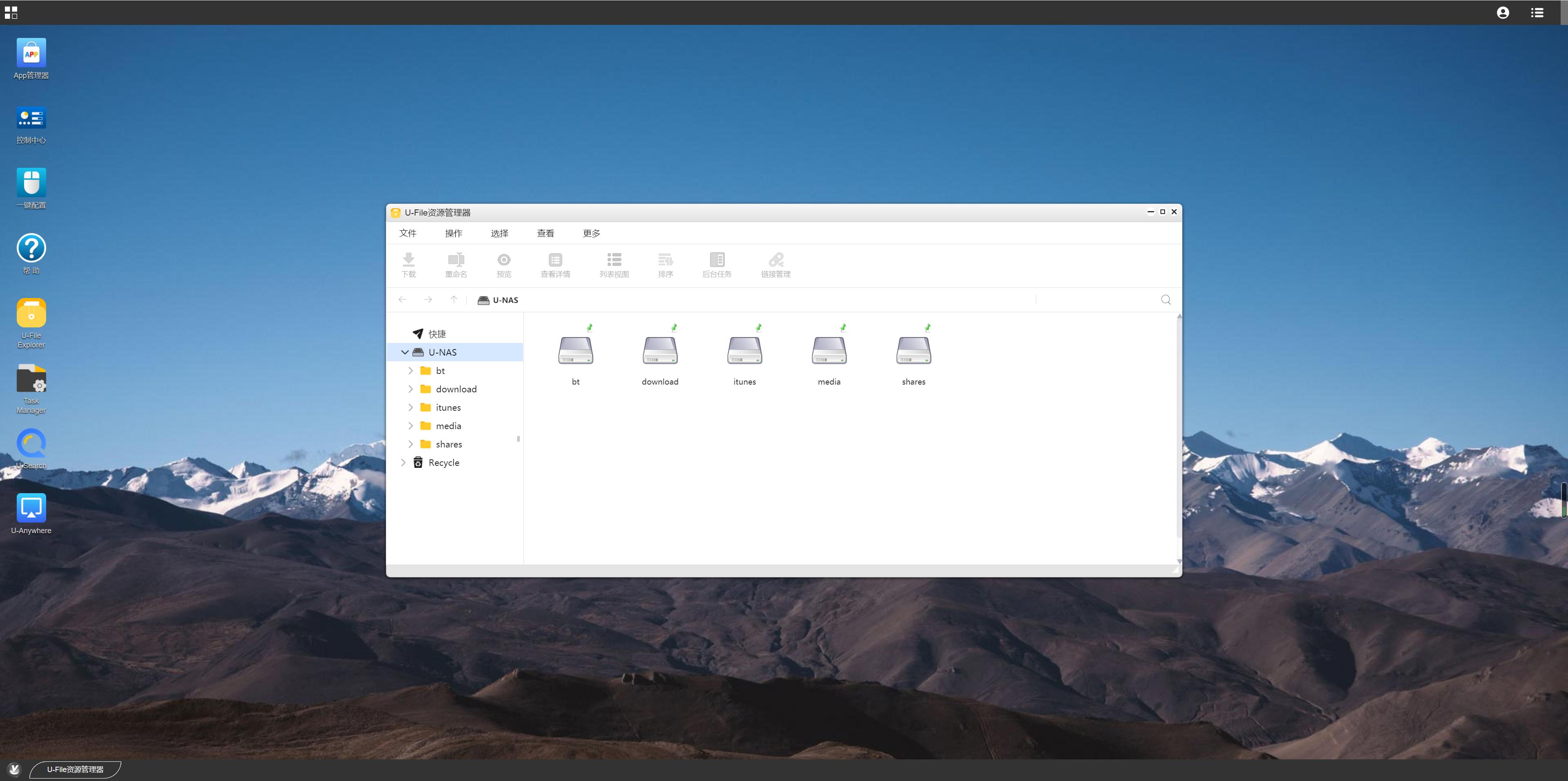Open Background Tasks toolbar icon
This screenshot has height=781, width=1568.
(717, 264)
